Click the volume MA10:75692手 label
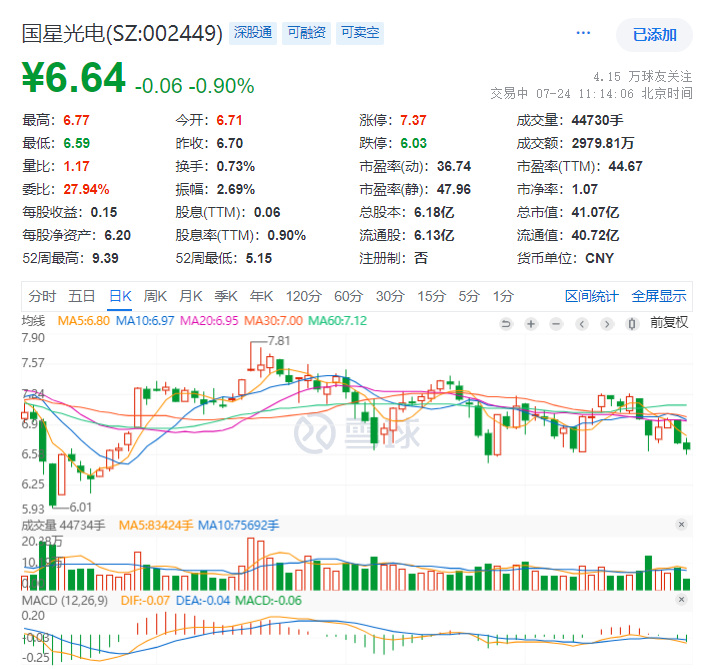 coord(238,525)
